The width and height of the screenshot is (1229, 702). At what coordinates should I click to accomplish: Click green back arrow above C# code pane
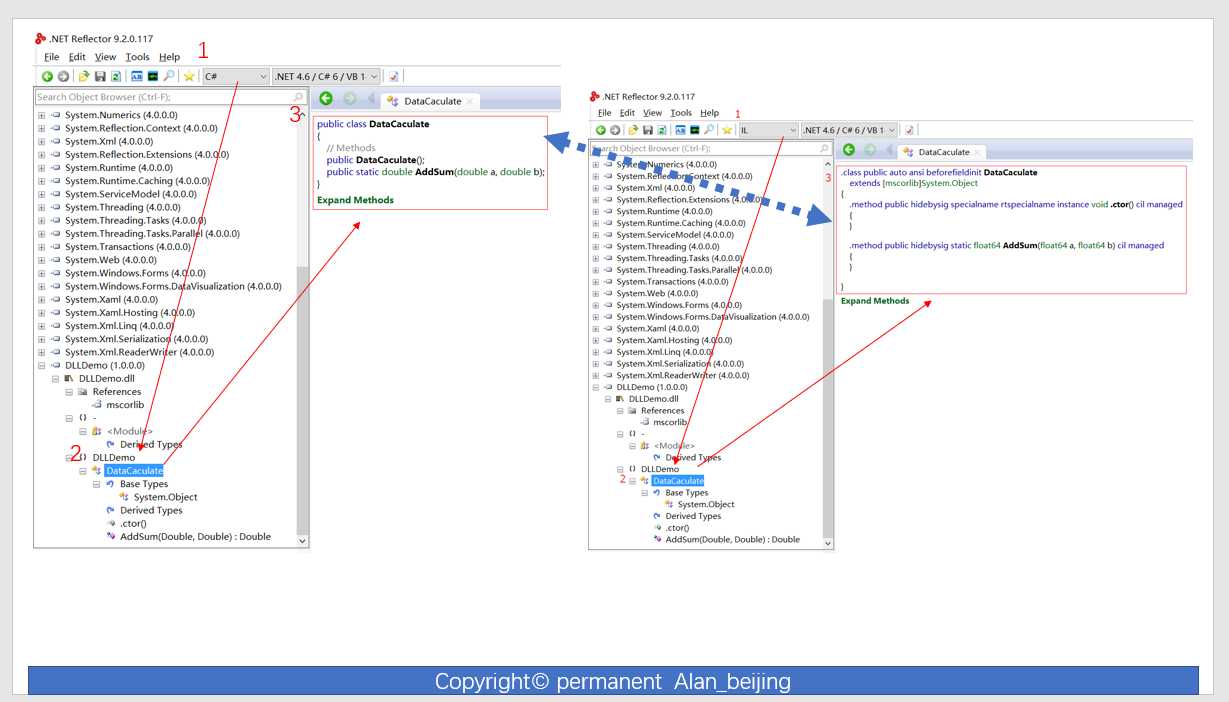[x=326, y=98]
